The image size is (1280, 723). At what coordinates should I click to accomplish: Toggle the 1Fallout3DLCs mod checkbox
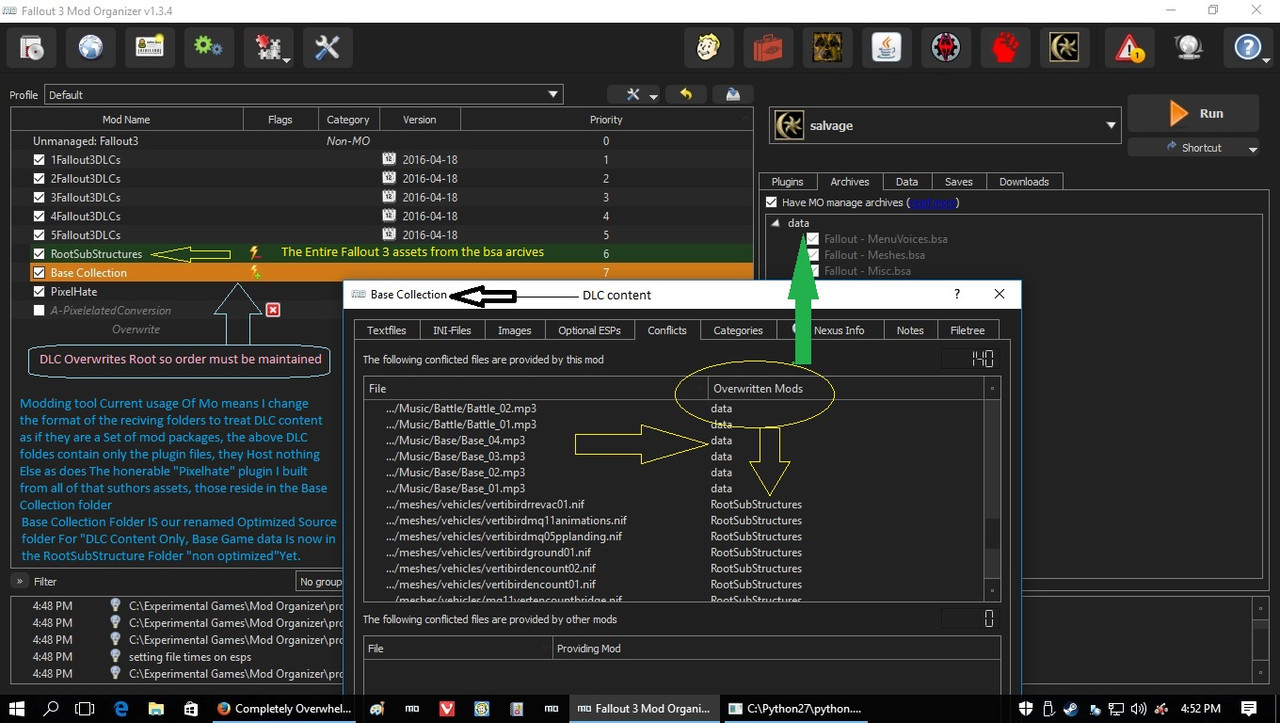[39, 160]
